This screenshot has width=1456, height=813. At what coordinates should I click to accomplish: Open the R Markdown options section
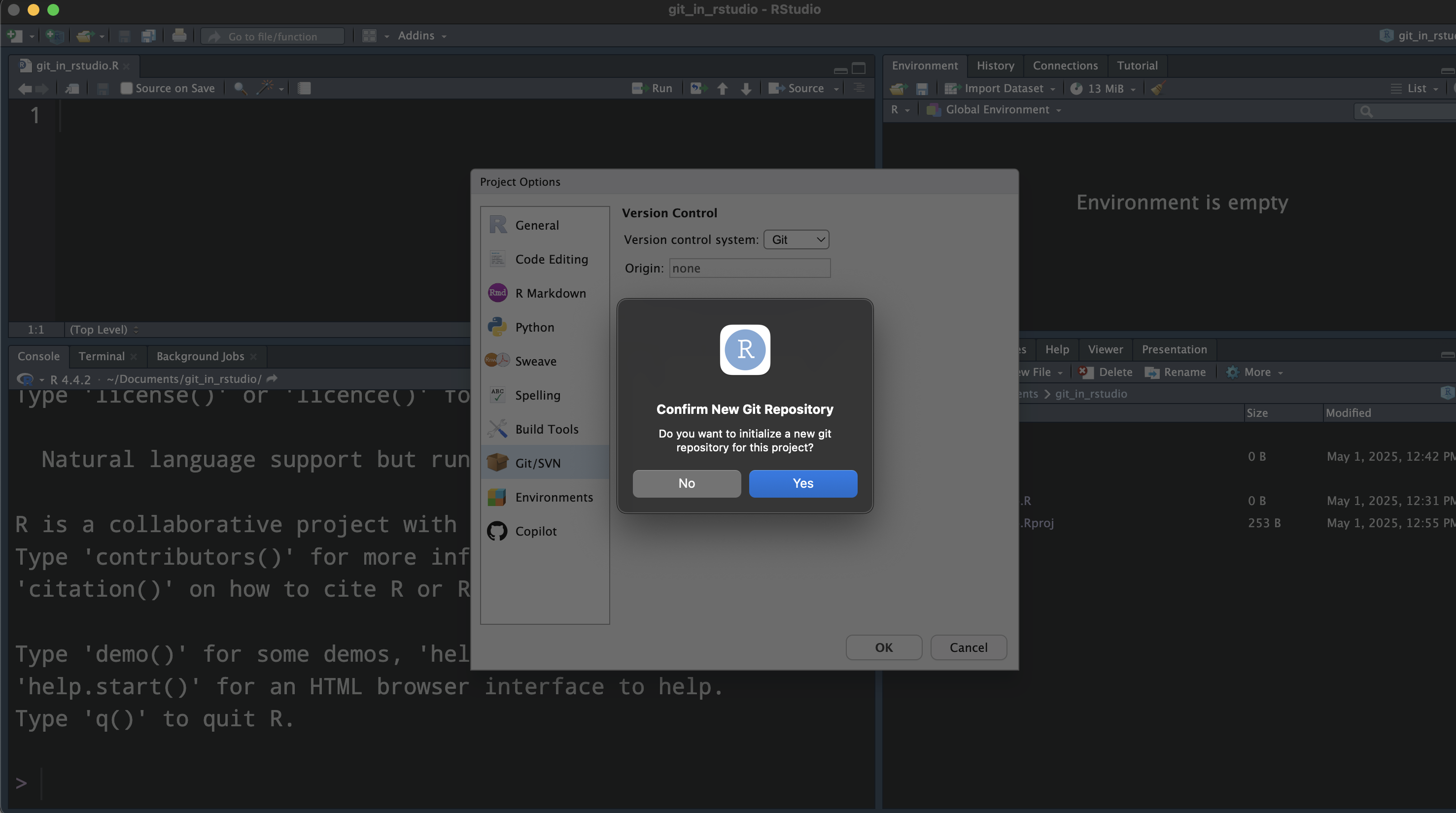click(550, 293)
